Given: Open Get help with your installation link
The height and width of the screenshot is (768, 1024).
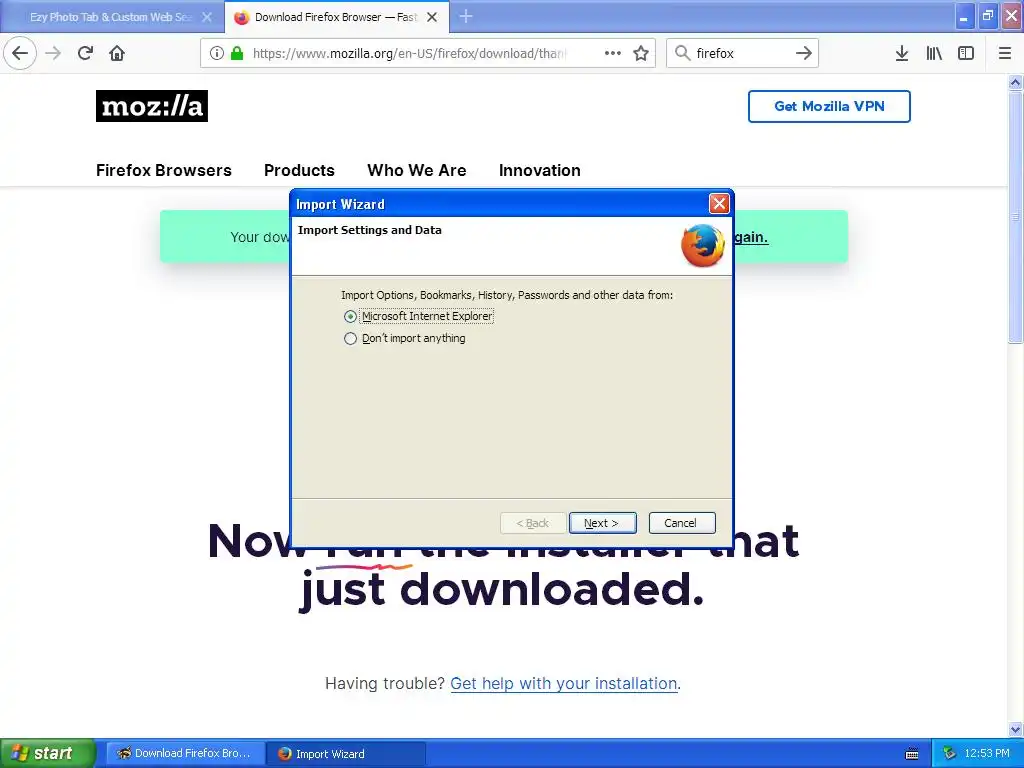Looking at the screenshot, I should coord(564,684).
